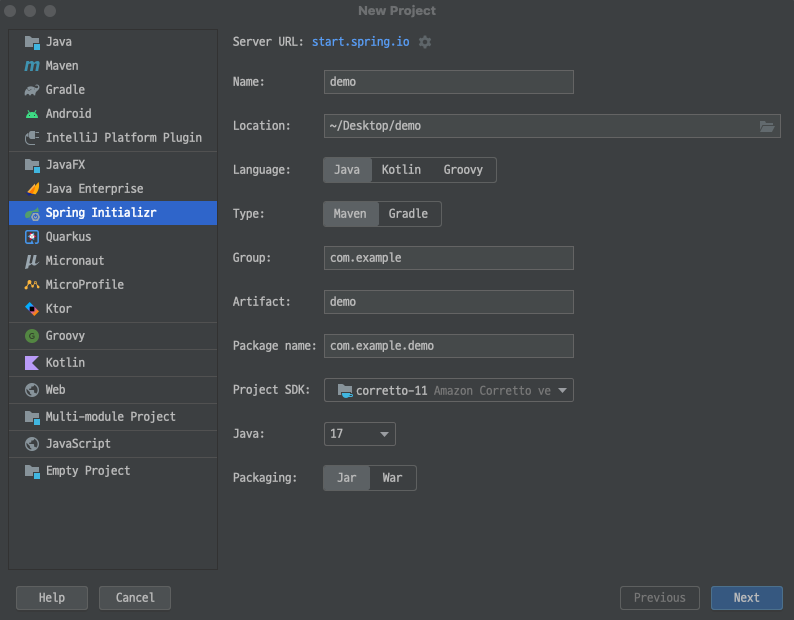Select the Quarkus icon
Screen dimensions: 794x620
click(x=32, y=237)
